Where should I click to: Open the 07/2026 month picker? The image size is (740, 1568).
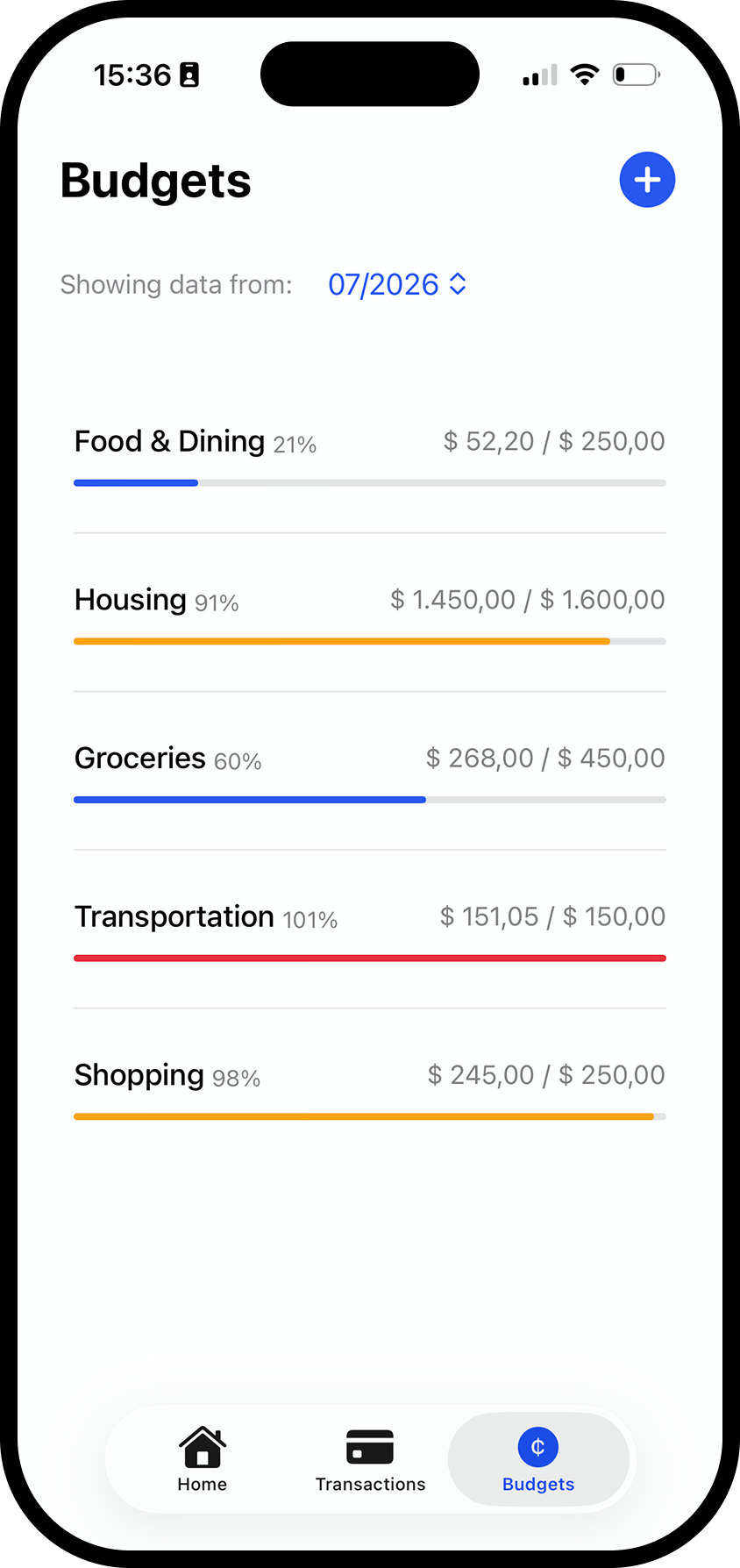[397, 284]
